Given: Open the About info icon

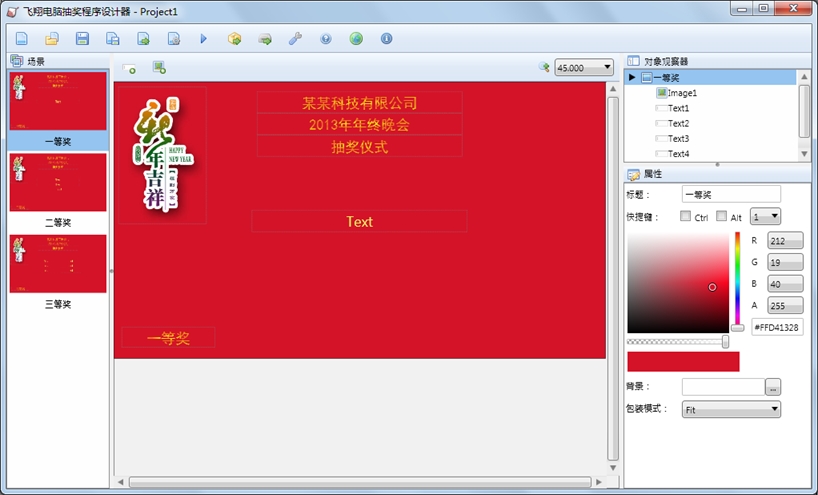Looking at the screenshot, I should click(386, 39).
